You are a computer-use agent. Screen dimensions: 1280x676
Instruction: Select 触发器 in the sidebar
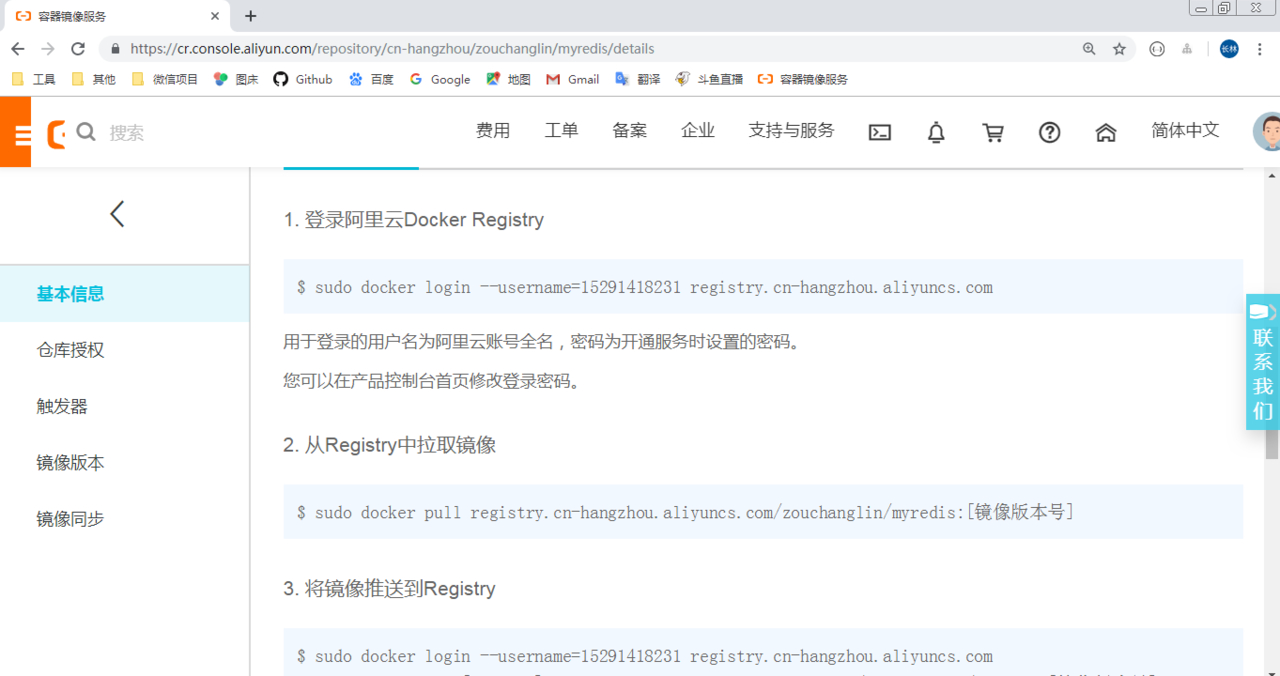62,406
